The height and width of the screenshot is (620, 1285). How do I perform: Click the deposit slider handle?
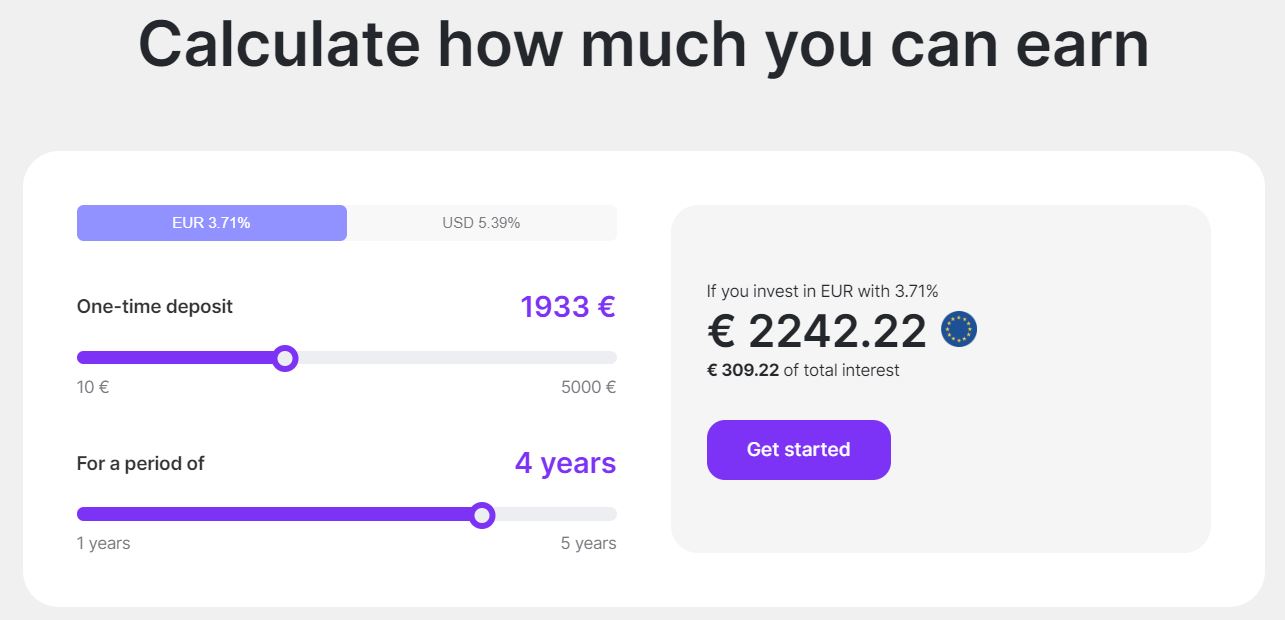pos(287,357)
